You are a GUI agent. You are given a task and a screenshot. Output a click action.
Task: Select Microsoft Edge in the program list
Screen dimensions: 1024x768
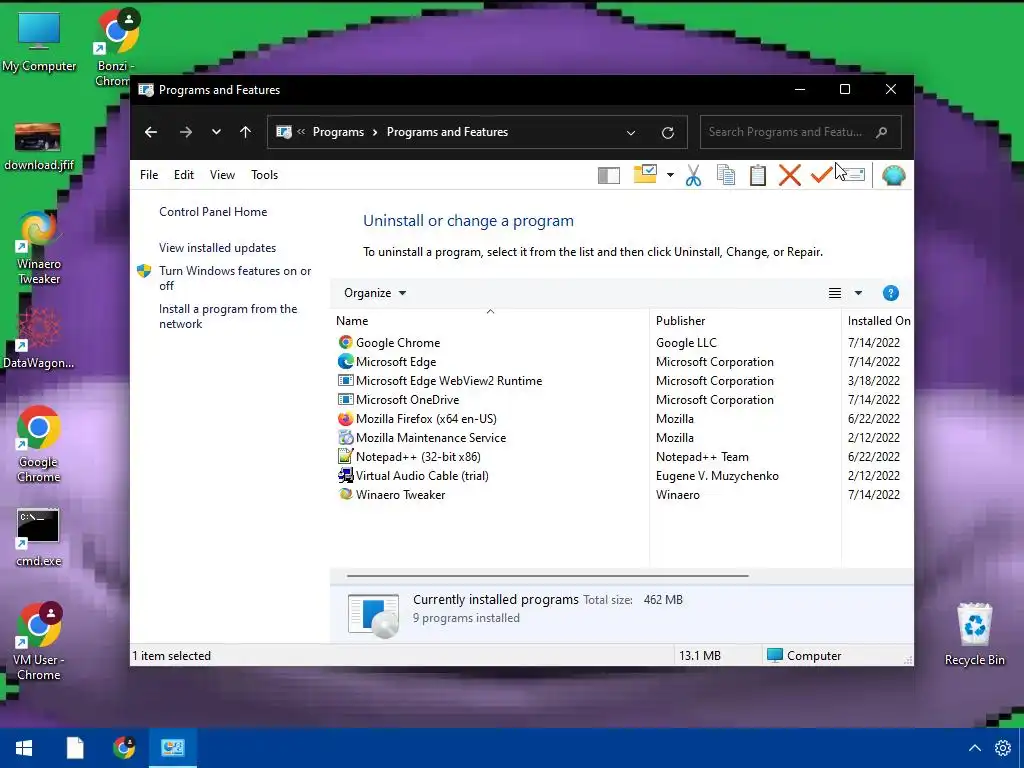(396, 362)
